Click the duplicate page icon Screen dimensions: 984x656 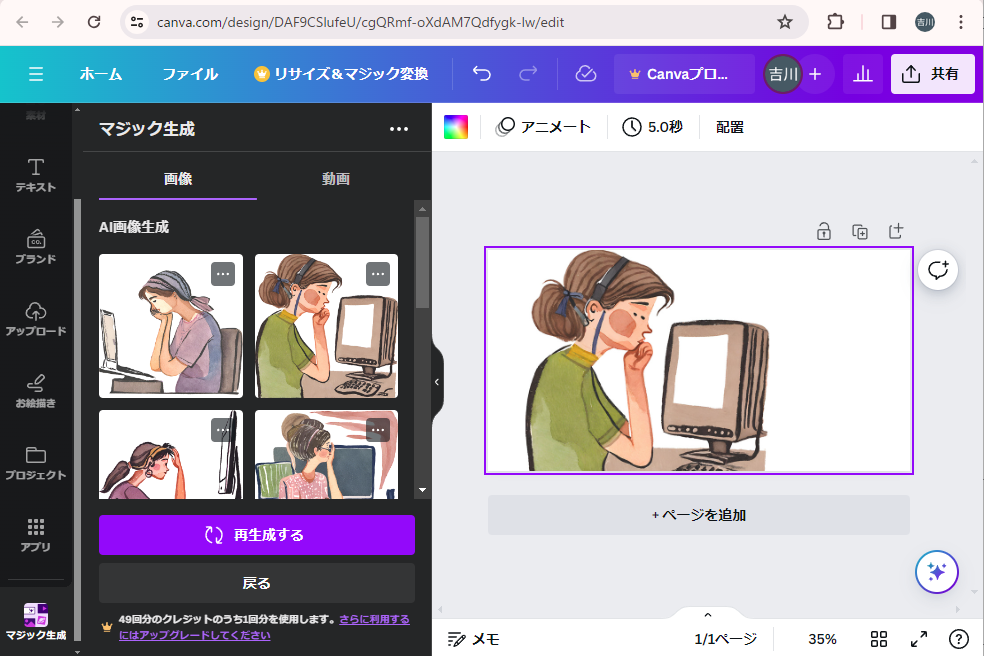coord(860,231)
